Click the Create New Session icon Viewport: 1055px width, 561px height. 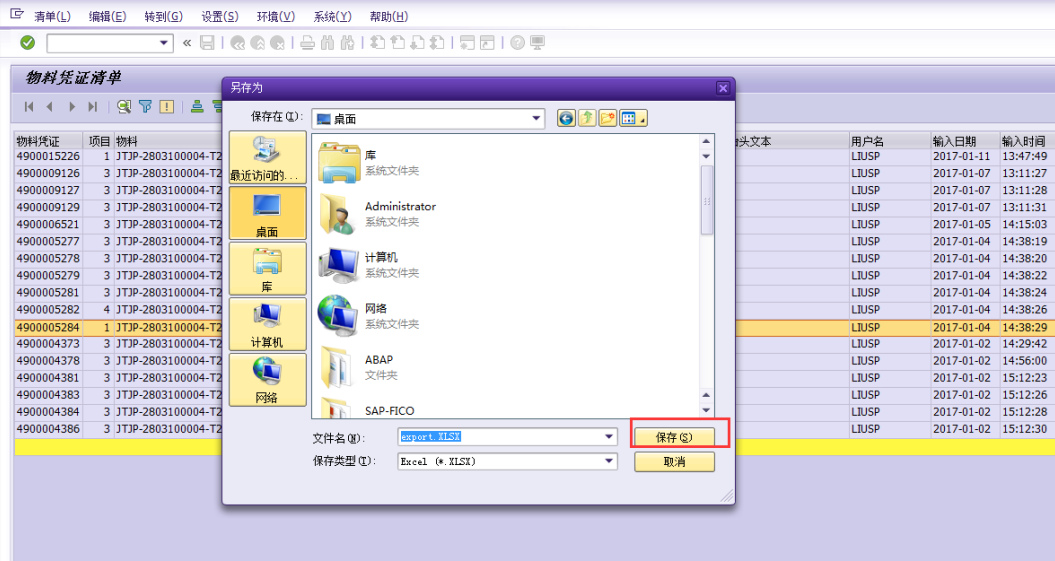(468, 43)
